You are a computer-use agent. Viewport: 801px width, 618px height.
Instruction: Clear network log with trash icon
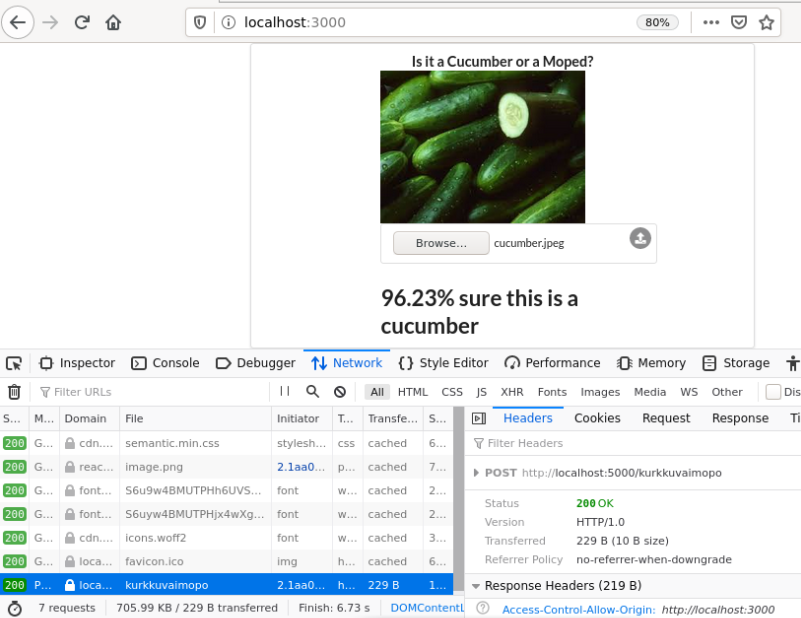pyautogui.click(x=14, y=392)
